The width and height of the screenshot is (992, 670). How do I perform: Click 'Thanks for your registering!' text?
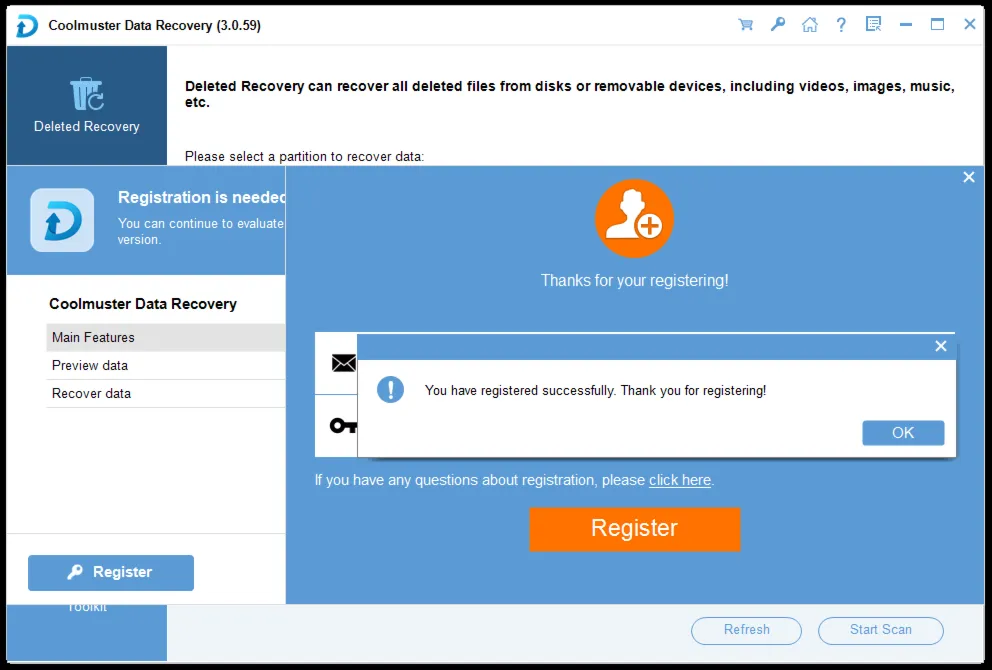[634, 280]
